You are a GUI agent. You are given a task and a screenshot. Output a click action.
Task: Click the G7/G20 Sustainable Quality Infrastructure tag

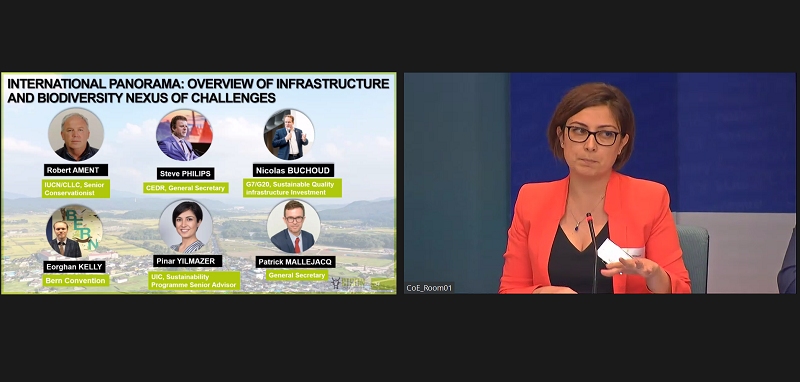(x=292, y=188)
